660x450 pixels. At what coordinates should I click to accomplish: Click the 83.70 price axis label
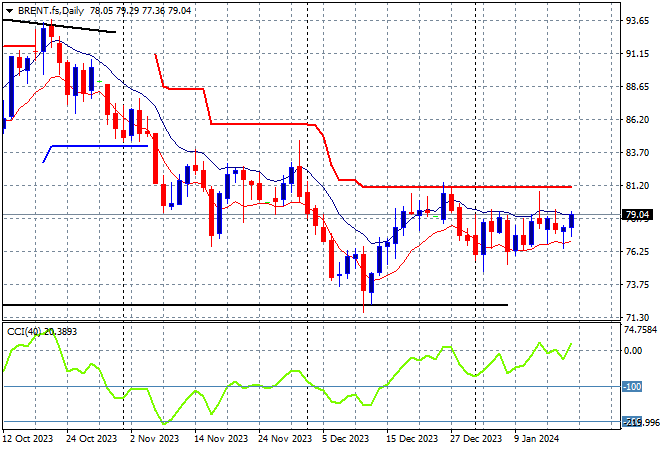pyautogui.click(x=637, y=152)
